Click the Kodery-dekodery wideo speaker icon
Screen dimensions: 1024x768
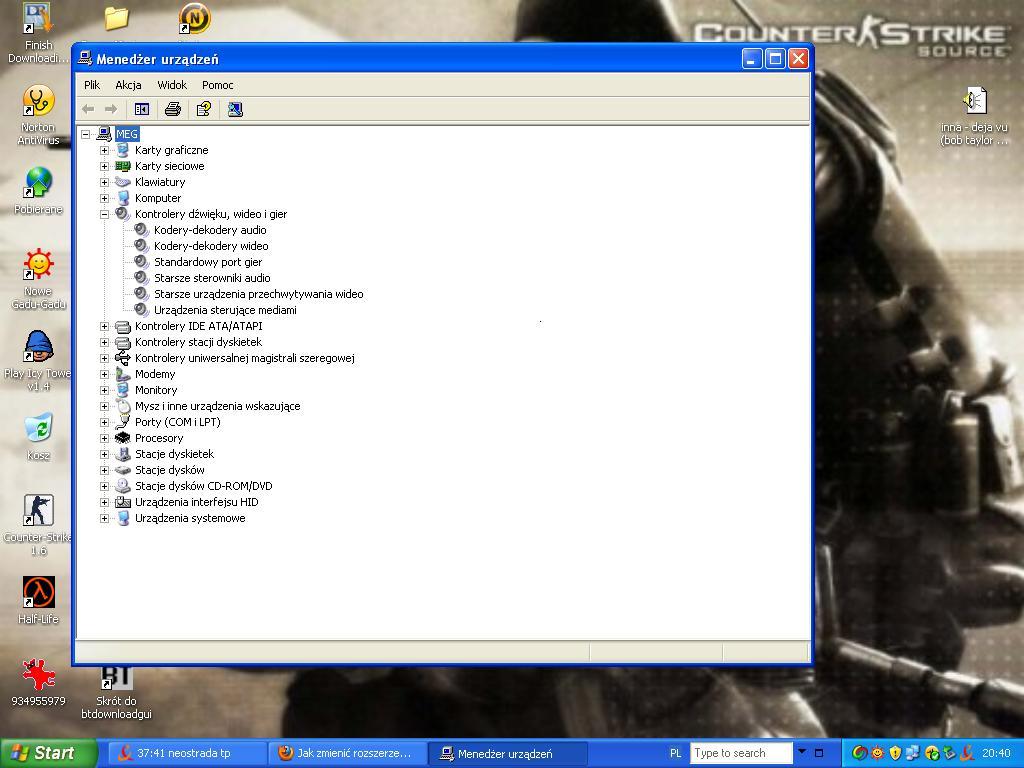(142, 246)
